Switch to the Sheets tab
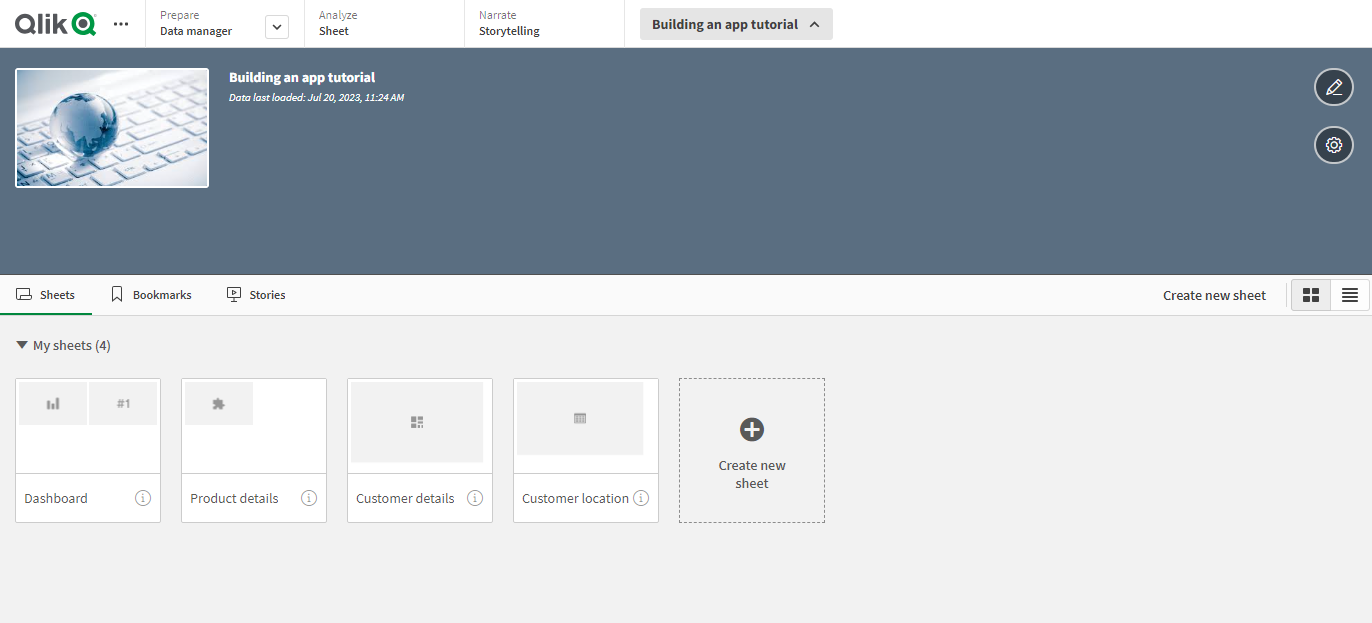The width and height of the screenshot is (1372, 623). [x=46, y=295]
